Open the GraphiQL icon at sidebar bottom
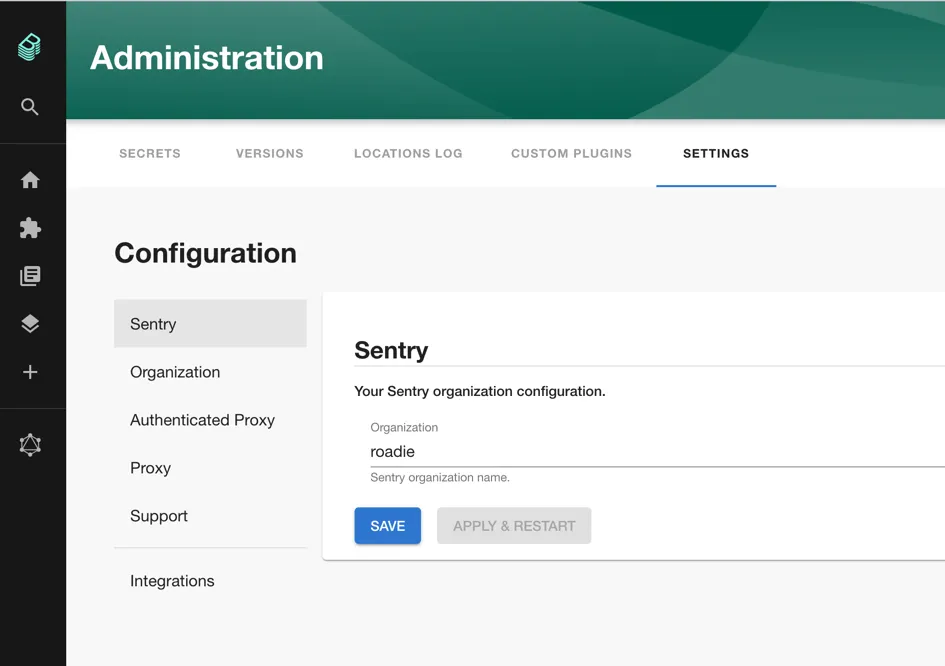 coord(29,444)
